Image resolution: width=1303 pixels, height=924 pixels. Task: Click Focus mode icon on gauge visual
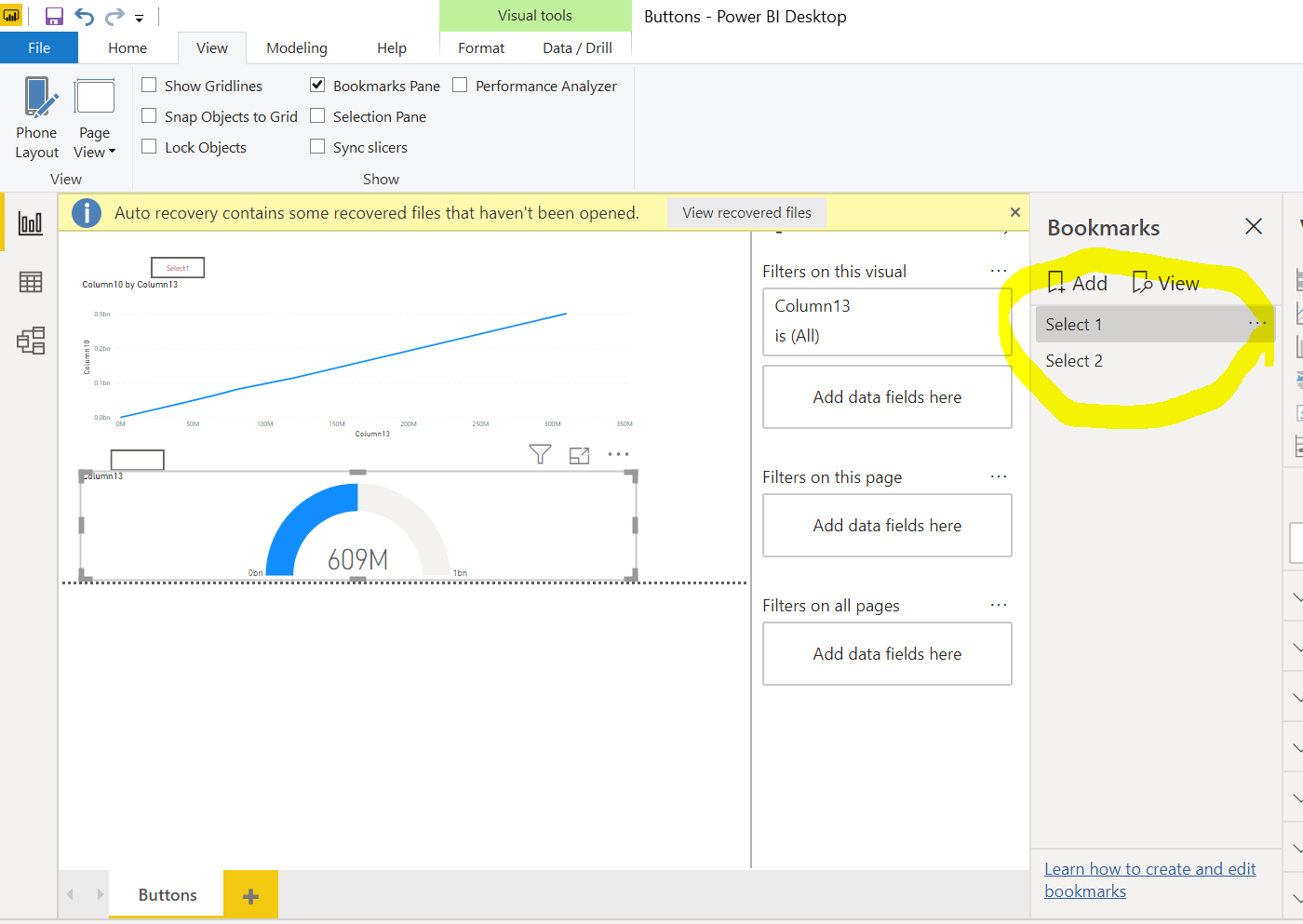[580, 455]
